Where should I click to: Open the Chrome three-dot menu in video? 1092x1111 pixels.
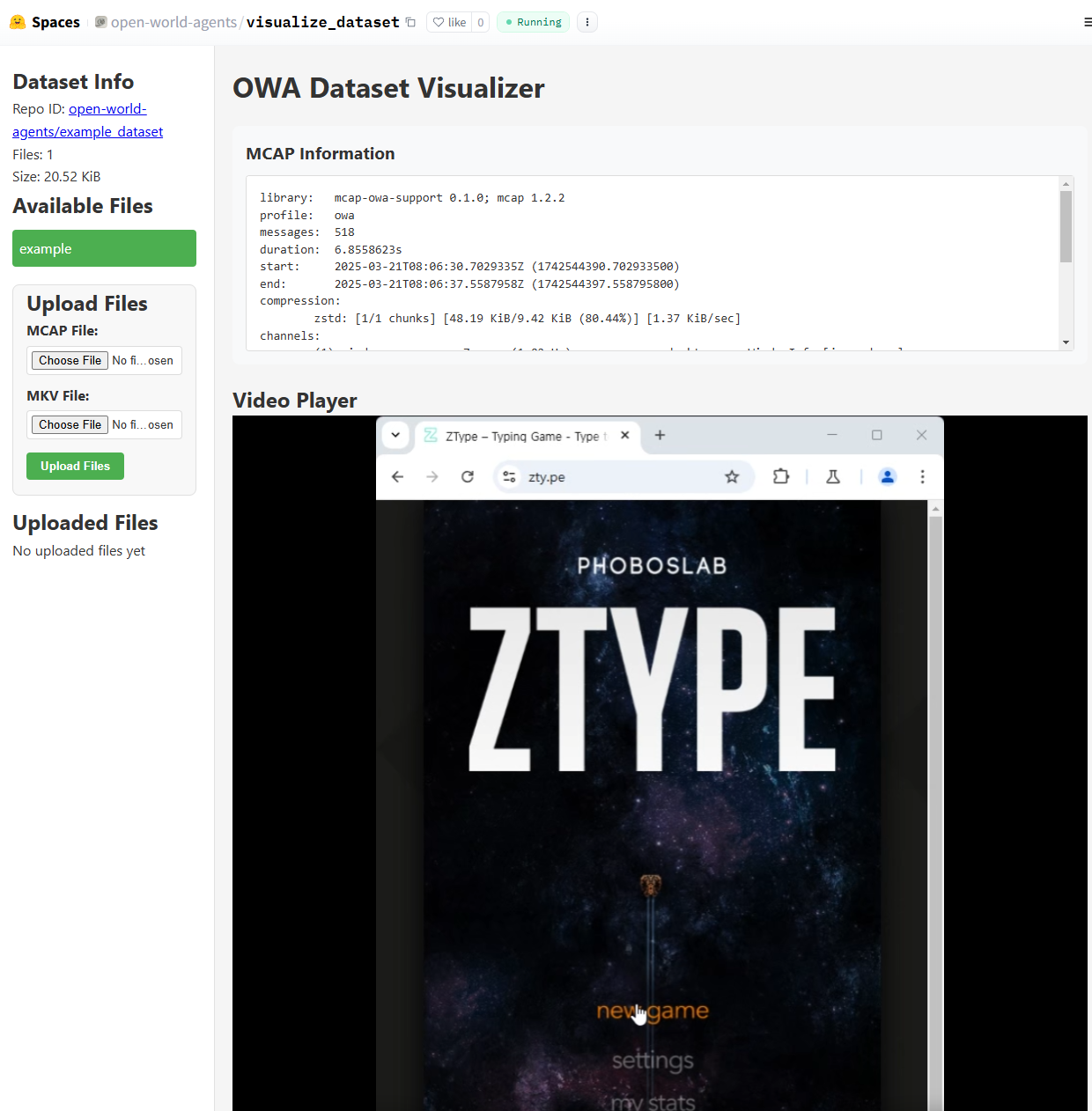tap(922, 476)
